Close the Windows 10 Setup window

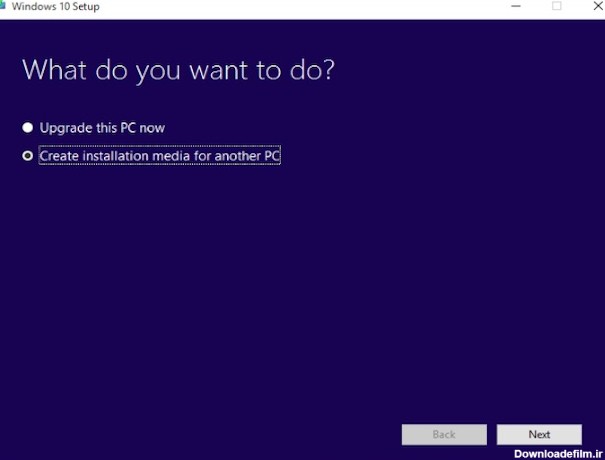[597, 6]
